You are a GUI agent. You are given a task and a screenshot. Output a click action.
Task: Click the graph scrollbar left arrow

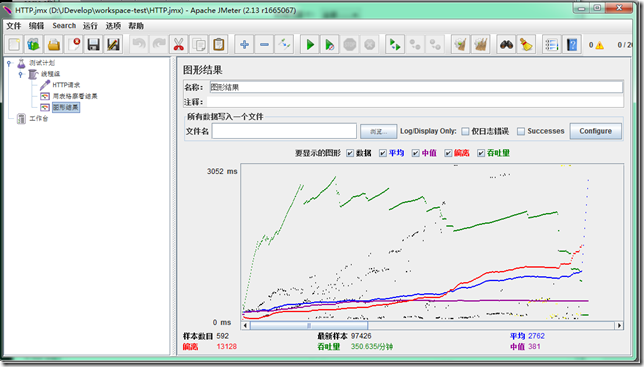pyautogui.click(x=245, y=326)
